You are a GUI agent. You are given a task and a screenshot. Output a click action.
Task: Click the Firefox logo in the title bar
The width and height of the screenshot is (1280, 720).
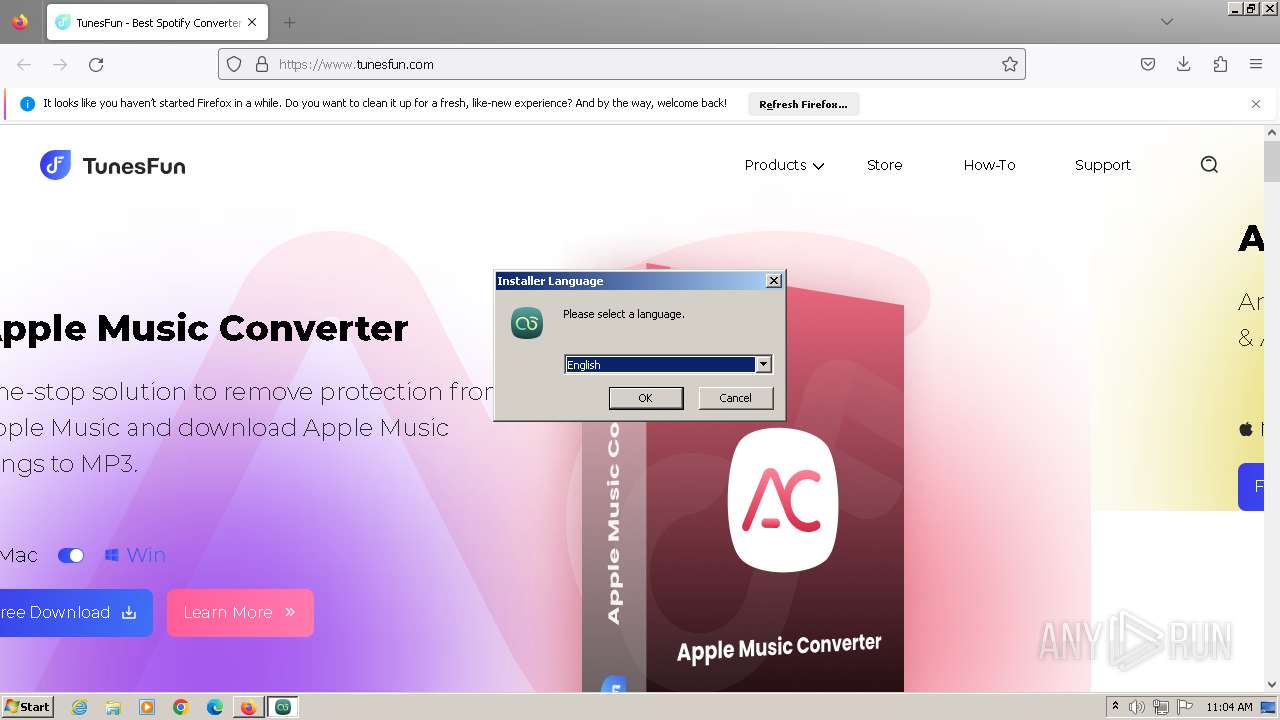pos(20,22)
